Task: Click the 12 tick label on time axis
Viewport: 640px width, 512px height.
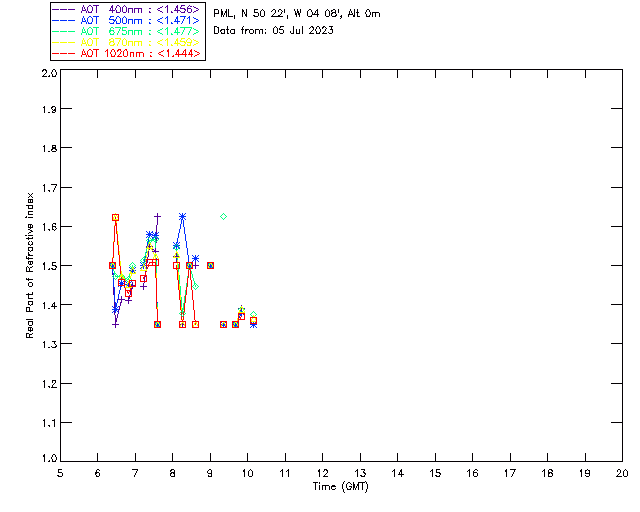Action: 322,473
